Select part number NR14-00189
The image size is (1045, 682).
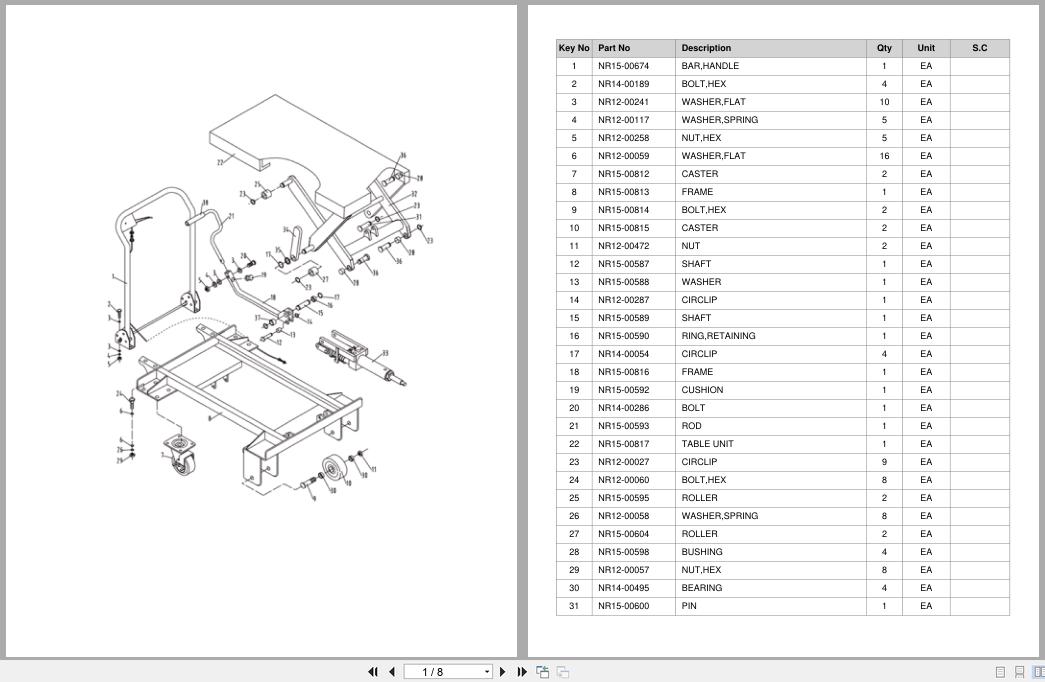point(623,84)
